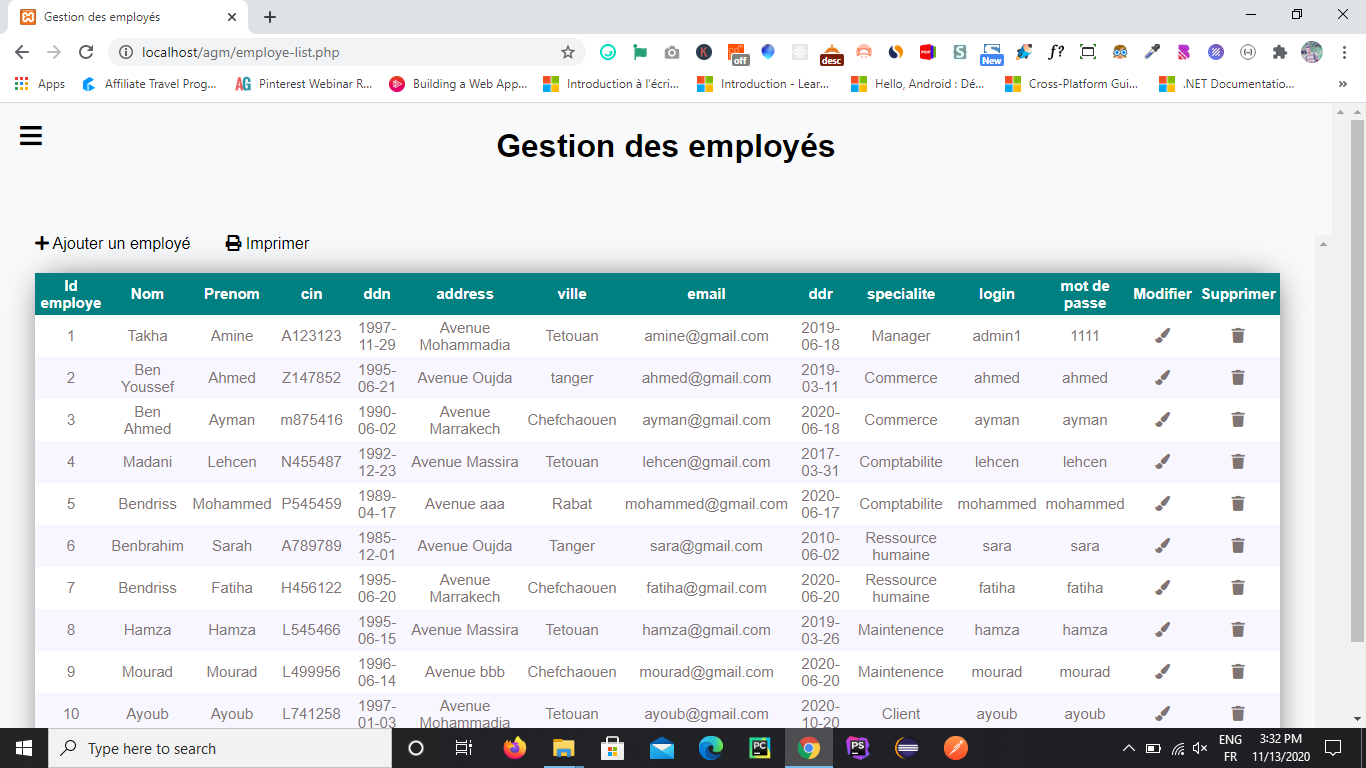The image size is (1366, 768).
Task: Edit employee Madani Lehcen
Action: click(1162, 462)
